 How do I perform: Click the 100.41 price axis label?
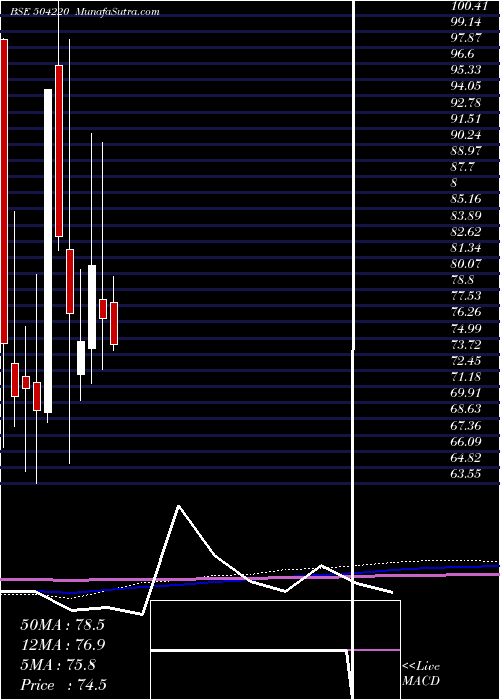(x=468, y=7)
